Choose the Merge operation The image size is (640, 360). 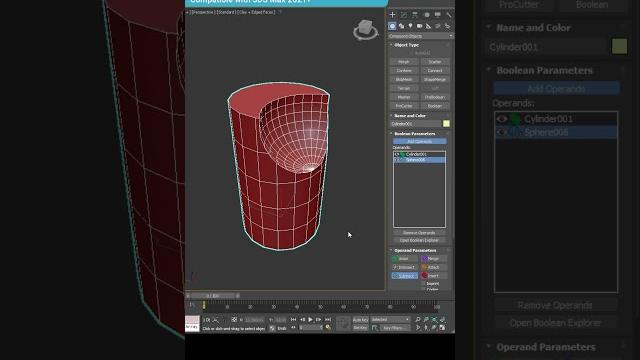[x=434, y=259]
